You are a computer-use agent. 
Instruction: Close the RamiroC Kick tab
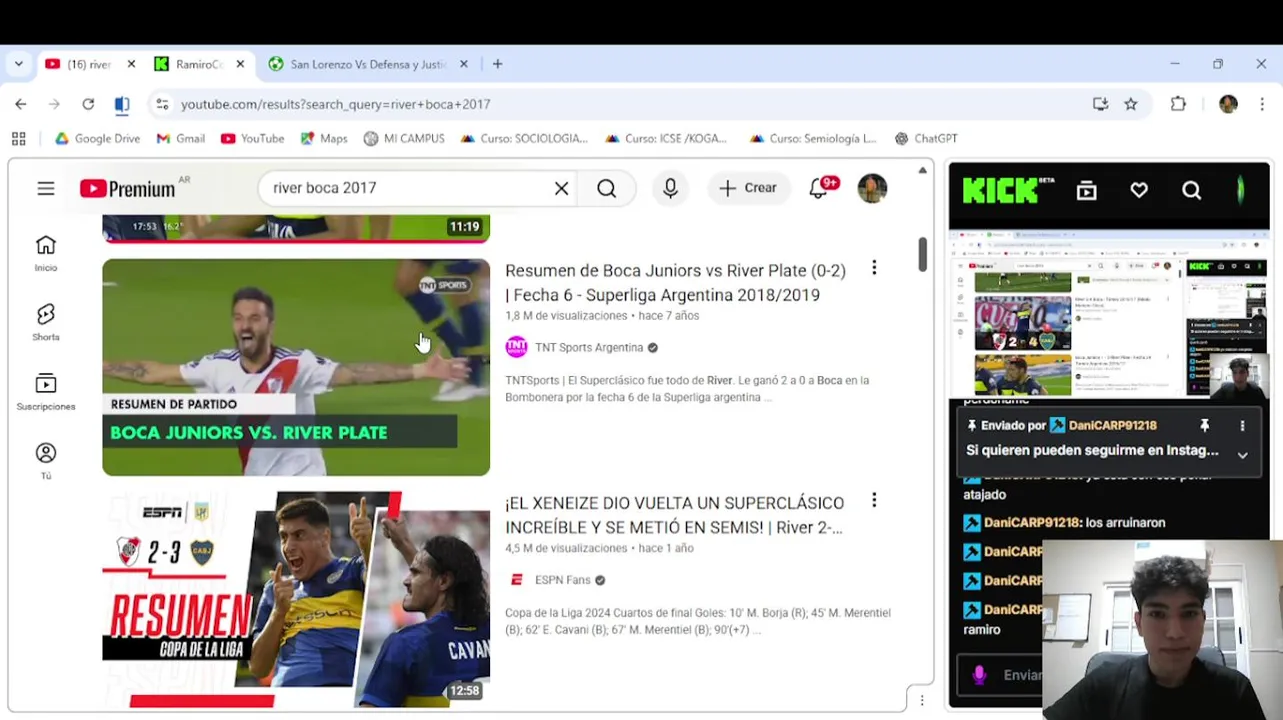240,64
